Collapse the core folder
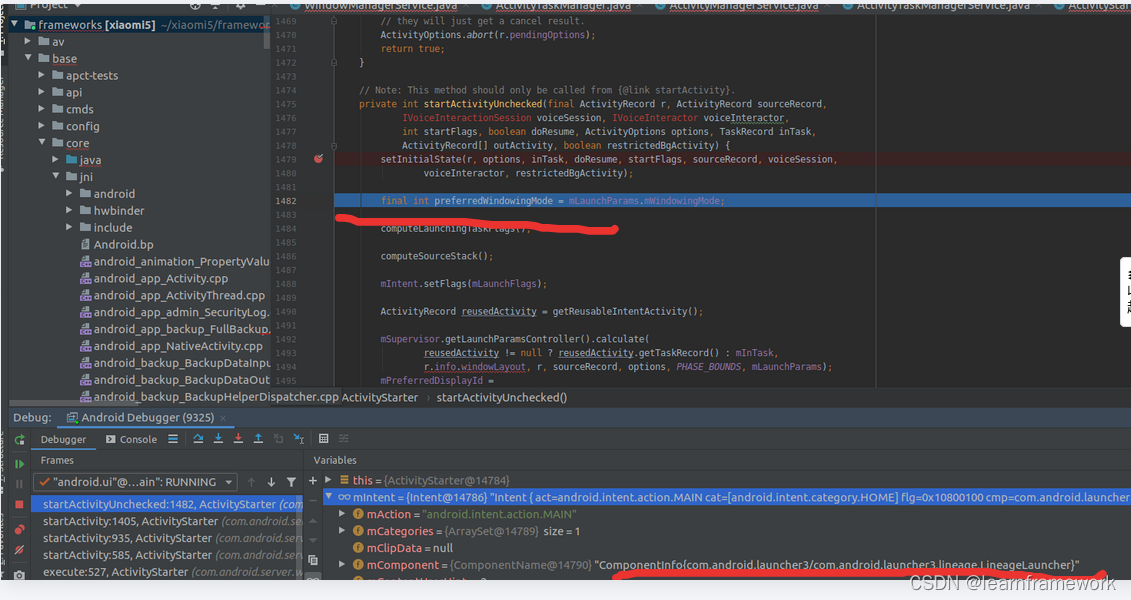The image size is (1131, 600). tap(42, 143)
